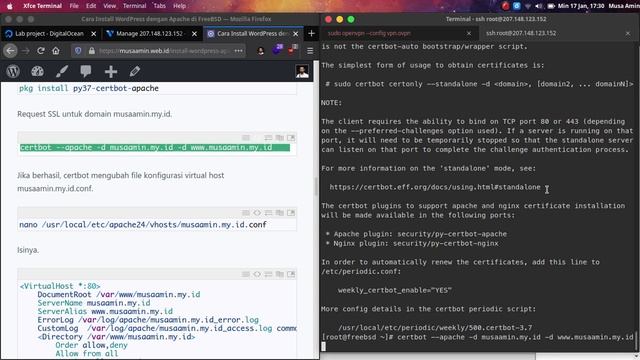Image resolution: width=640 pixels, height=360 pixels.
Task: Click the tracking protection shield icon
Action: click(78, 51)
